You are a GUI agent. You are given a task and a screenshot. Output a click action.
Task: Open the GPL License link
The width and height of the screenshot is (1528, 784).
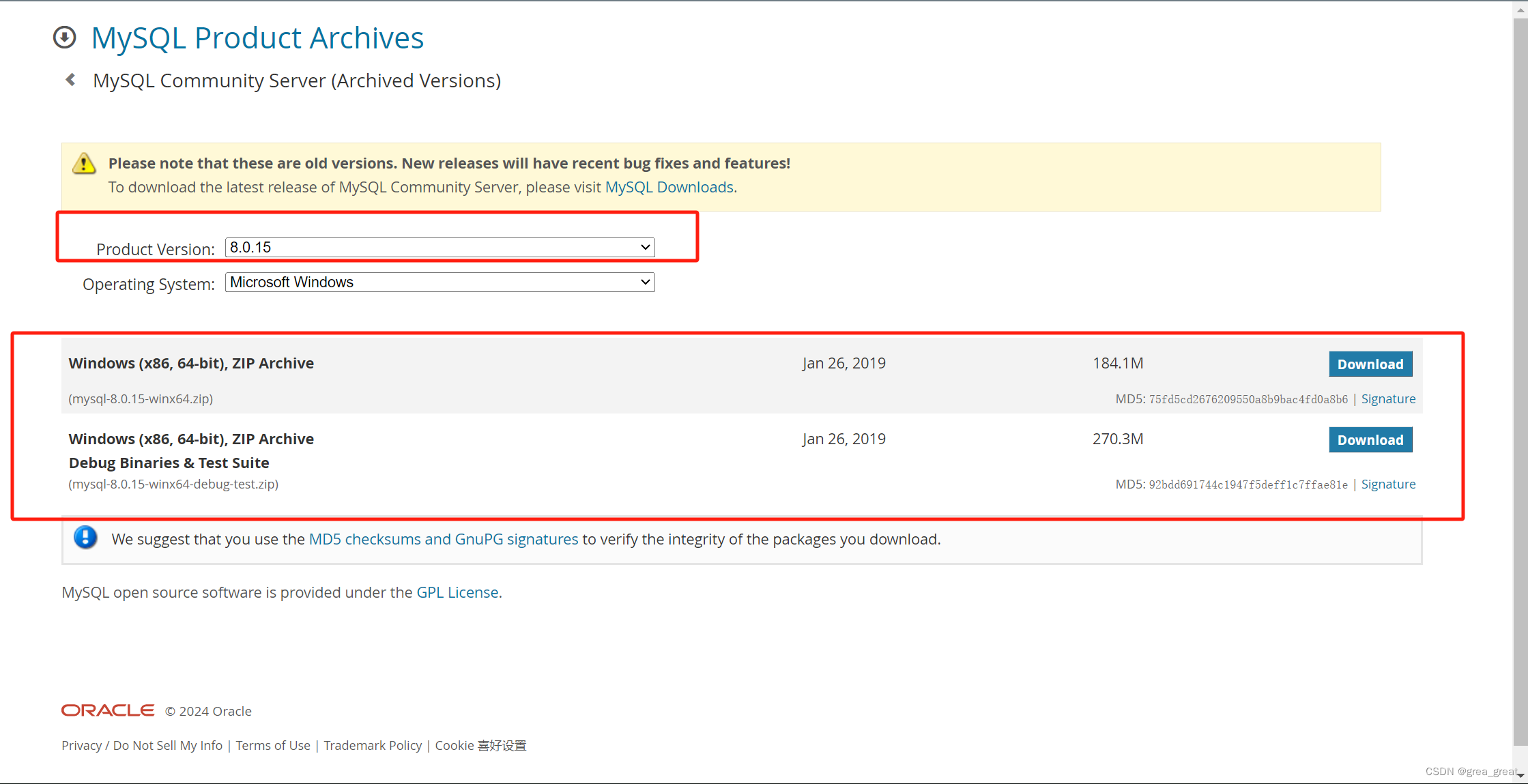click(457, 592)
